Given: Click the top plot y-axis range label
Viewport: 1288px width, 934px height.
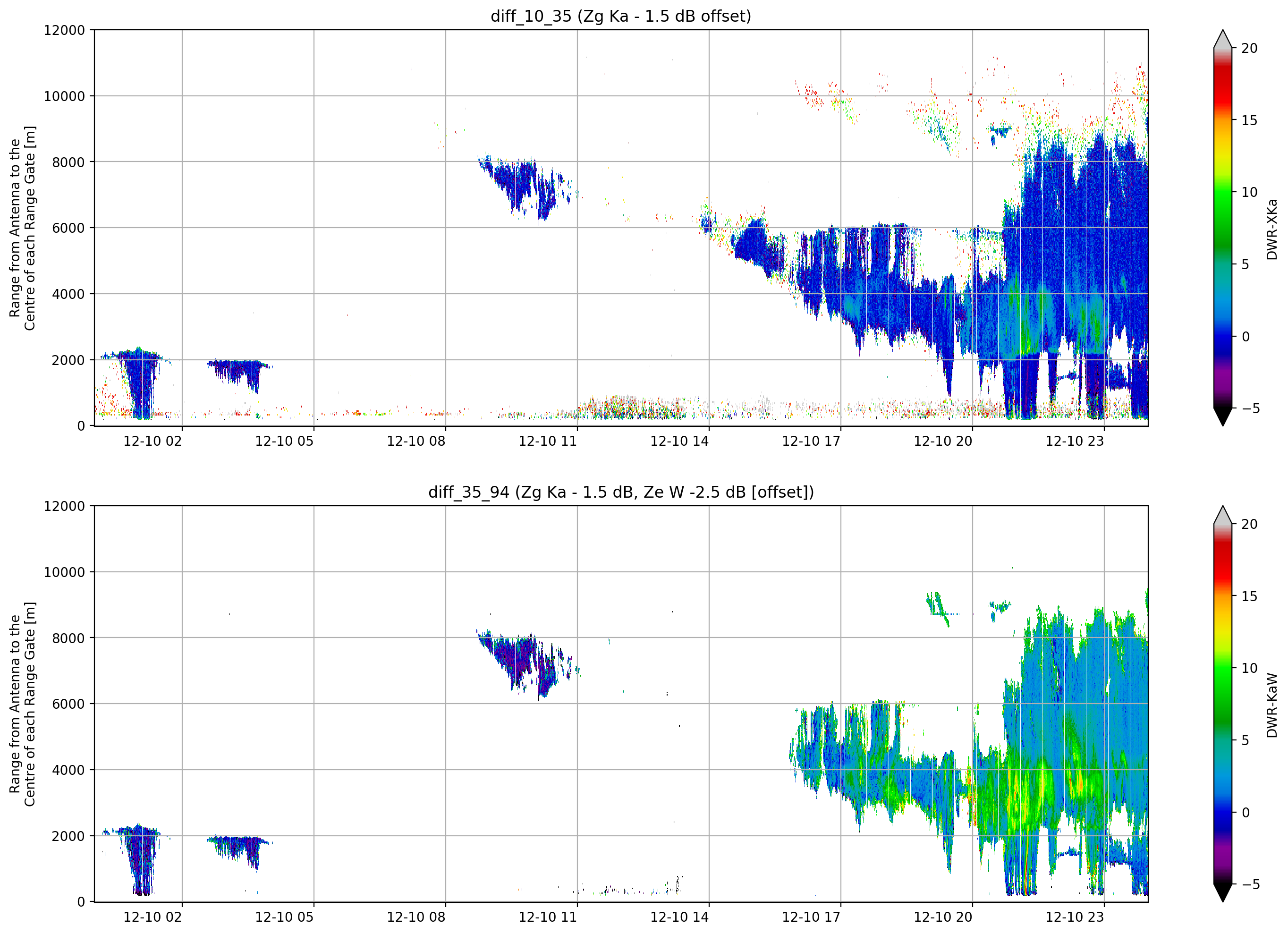Looking at the screenshot, I should click(23, 228).
